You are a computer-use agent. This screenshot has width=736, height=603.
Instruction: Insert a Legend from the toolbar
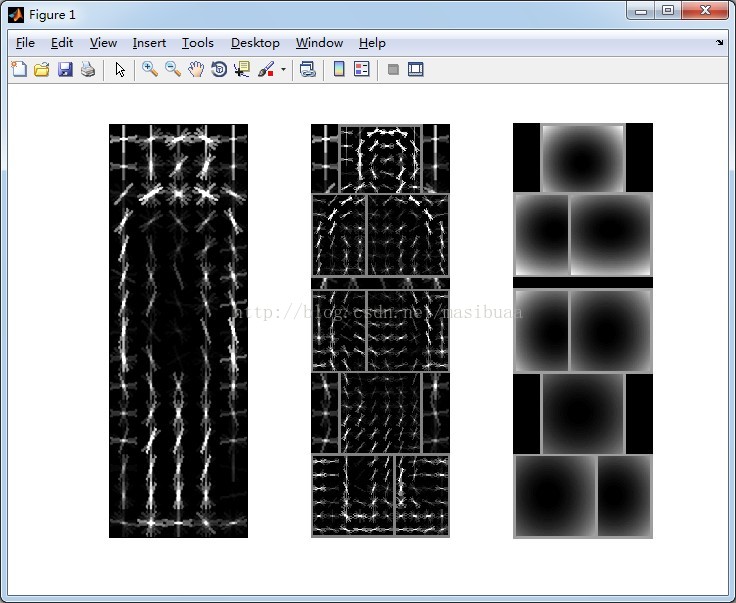pos(362,69)
